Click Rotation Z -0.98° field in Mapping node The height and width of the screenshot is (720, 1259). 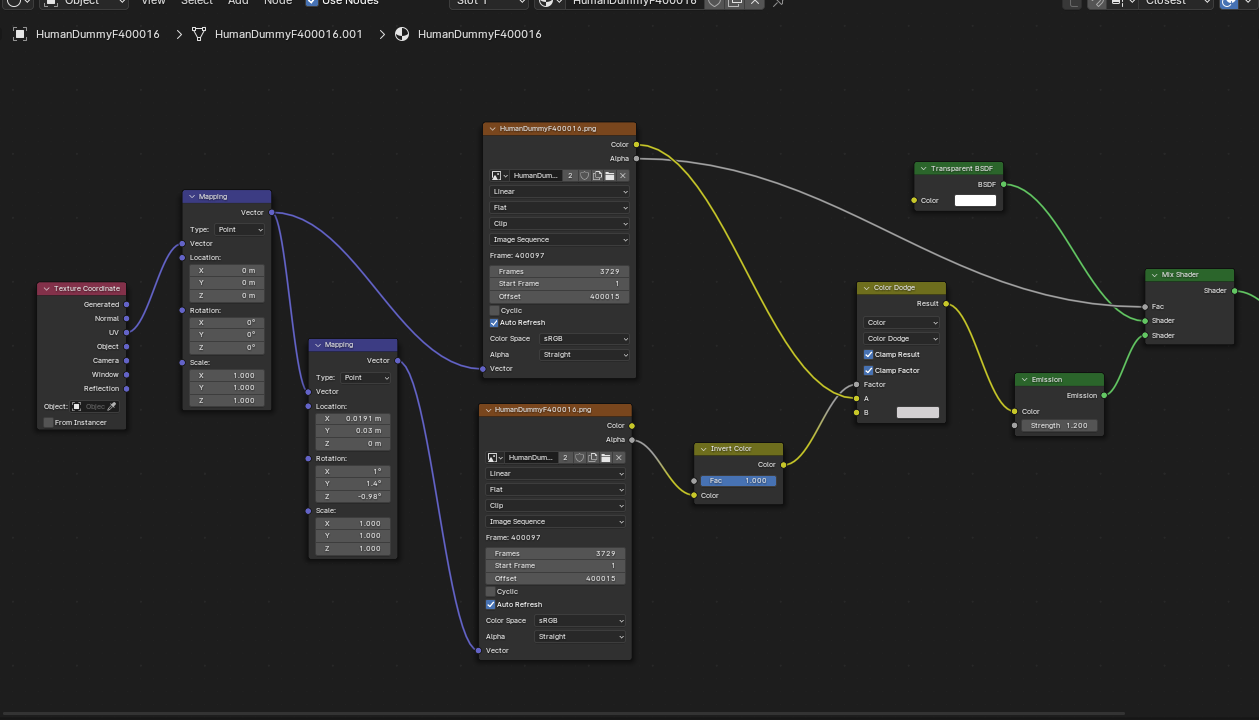(352, 496)
